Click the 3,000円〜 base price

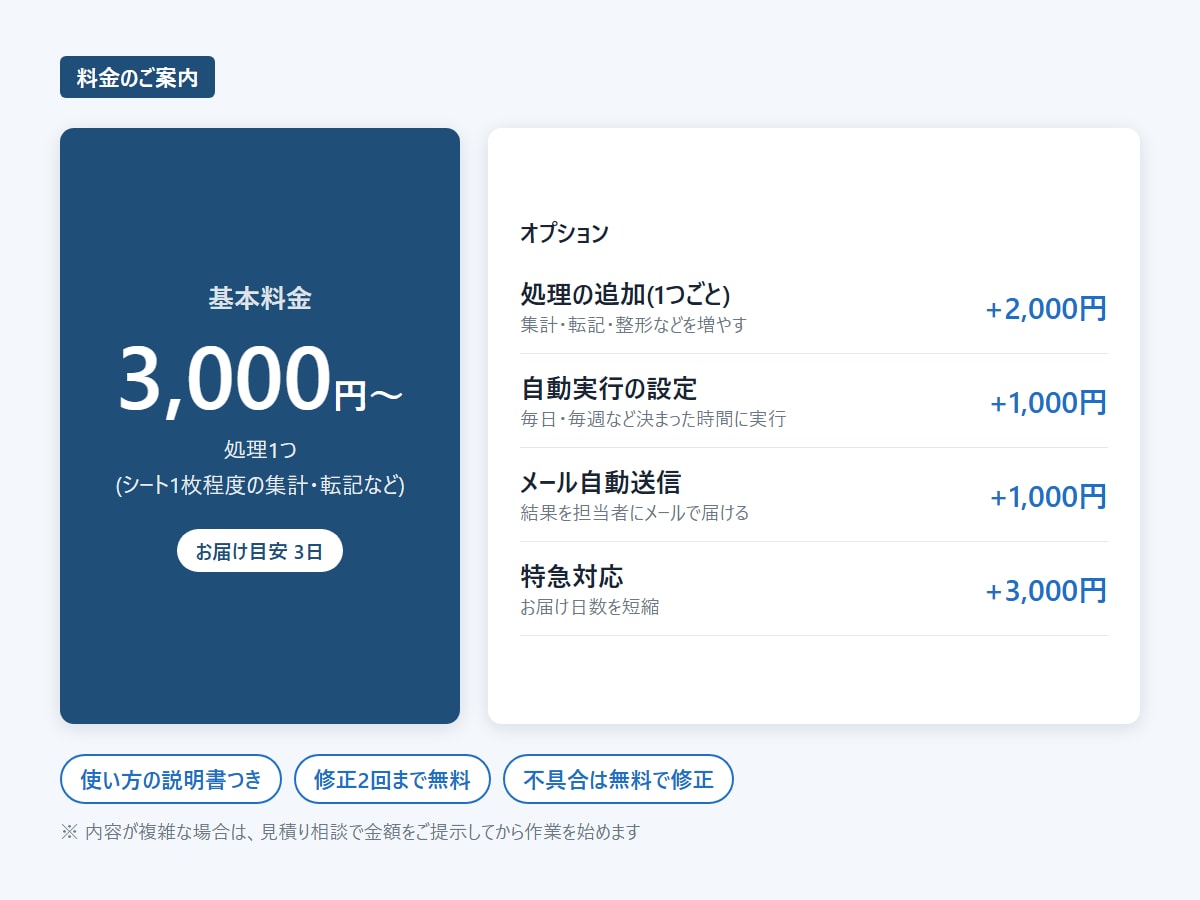point(260,380)
